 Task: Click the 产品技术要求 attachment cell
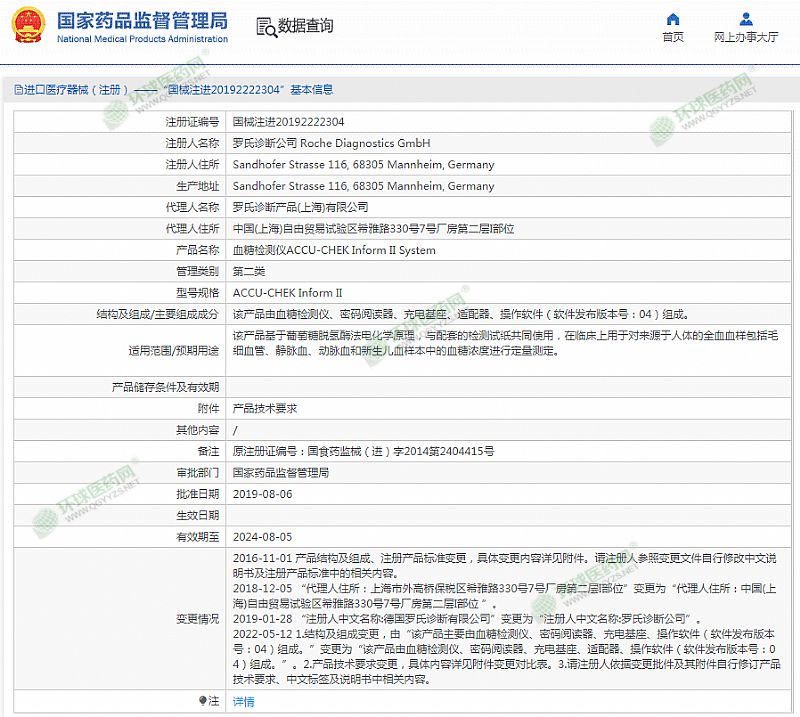pos(265,408)
